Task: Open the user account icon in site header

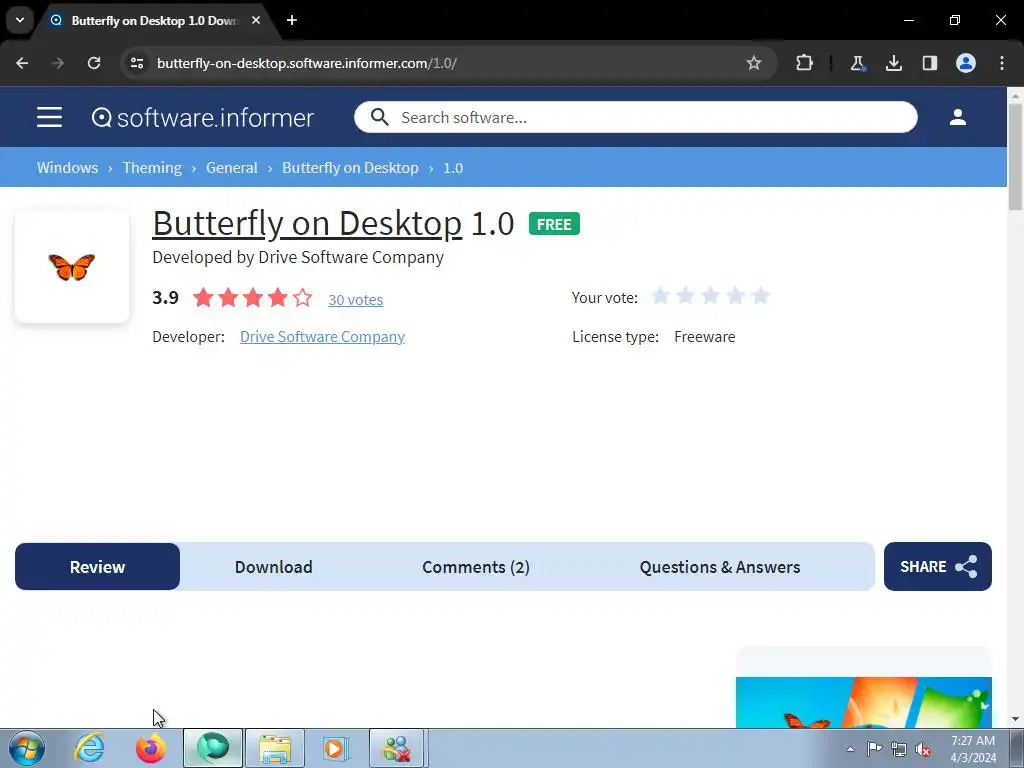Action: pyautogui.click(x=957, y=118)
